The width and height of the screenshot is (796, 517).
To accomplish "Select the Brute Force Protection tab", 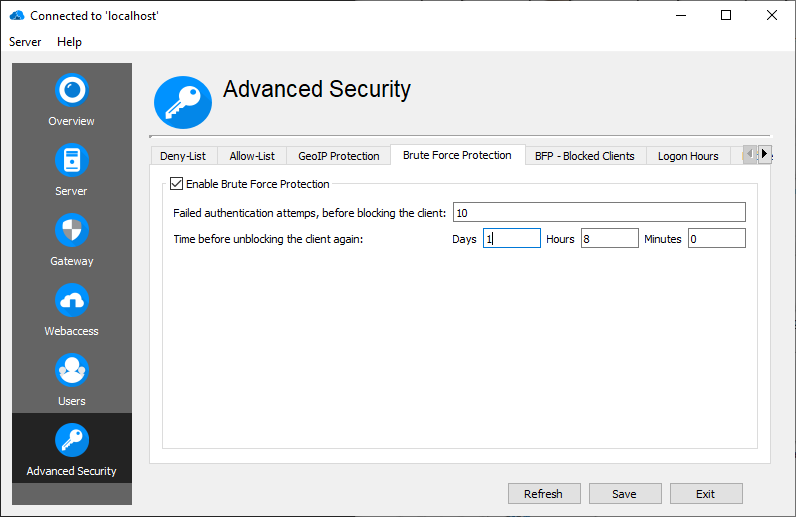I will [457, 155].
